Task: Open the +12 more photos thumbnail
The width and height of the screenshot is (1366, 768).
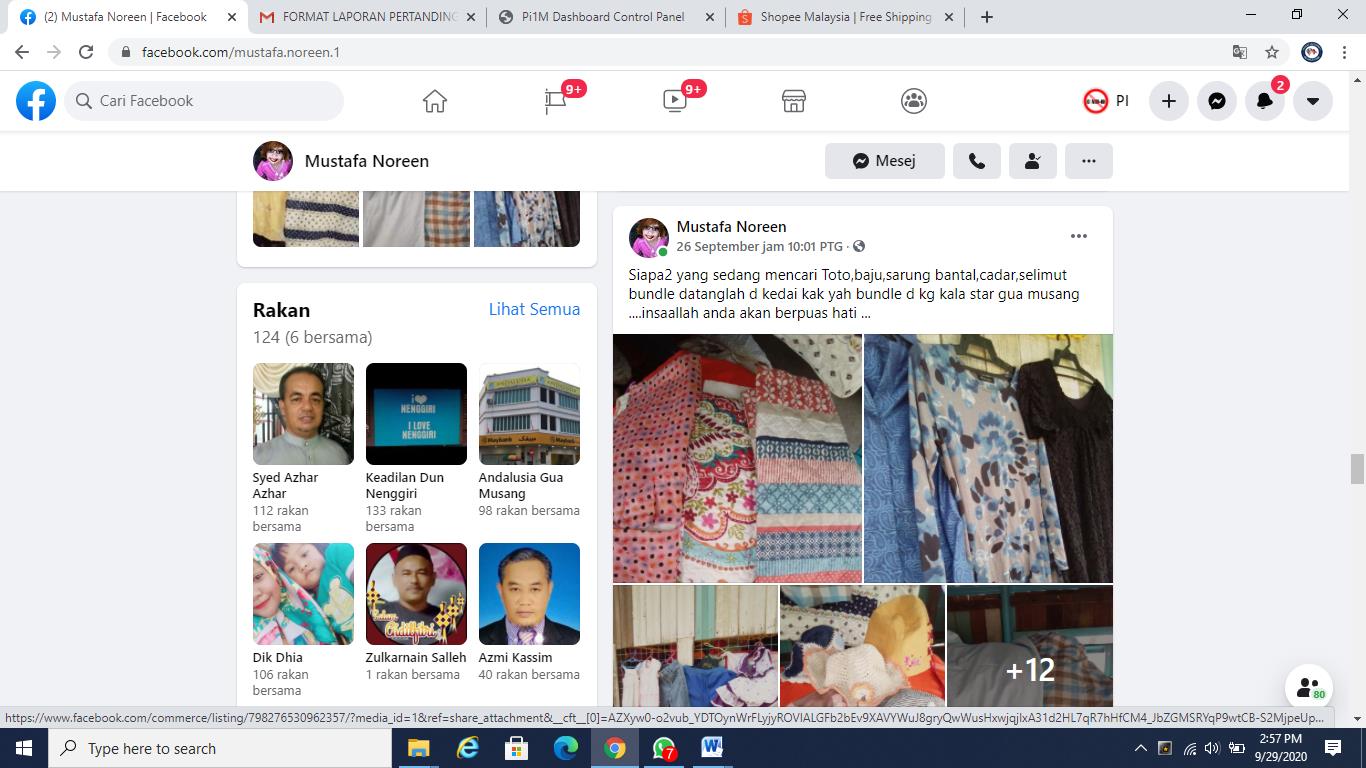Action: coord(1029,647)
